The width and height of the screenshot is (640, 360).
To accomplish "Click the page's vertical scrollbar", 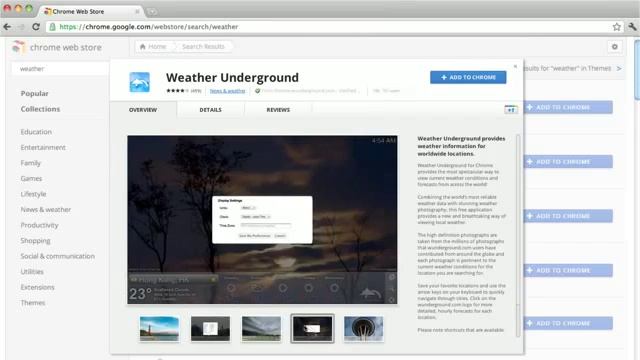I will click(x=637, y=69).
